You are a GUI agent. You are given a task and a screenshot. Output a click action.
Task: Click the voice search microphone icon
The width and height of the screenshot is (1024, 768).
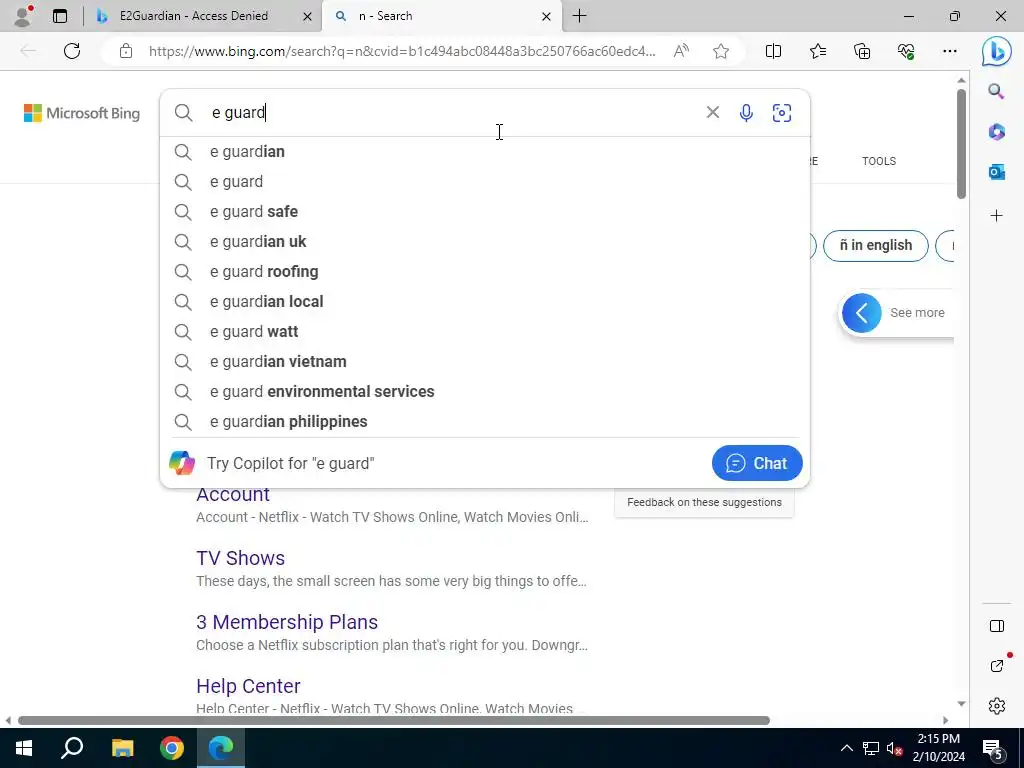746,113
